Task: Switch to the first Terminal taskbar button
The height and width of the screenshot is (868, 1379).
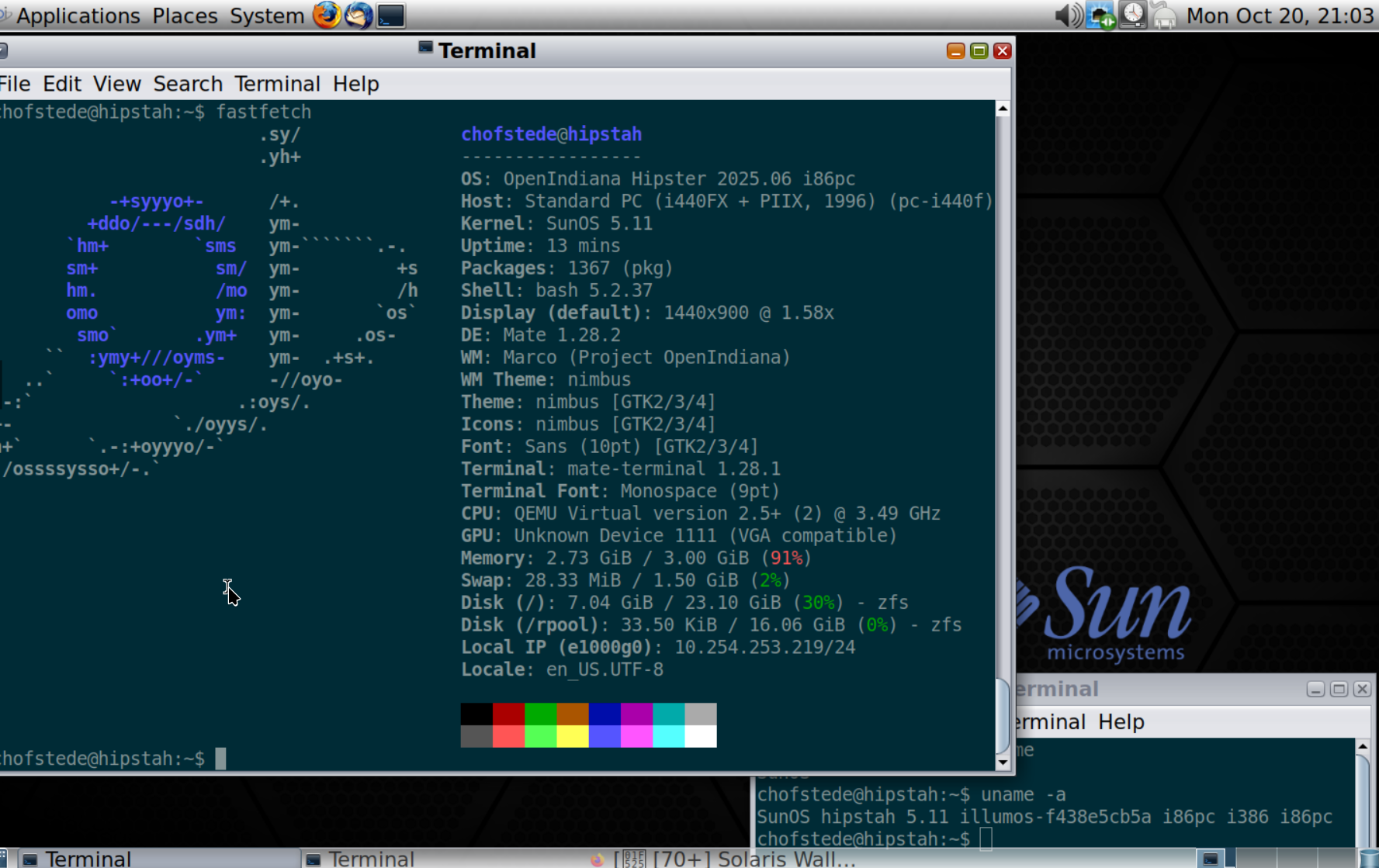Action: tap(157, 859)
